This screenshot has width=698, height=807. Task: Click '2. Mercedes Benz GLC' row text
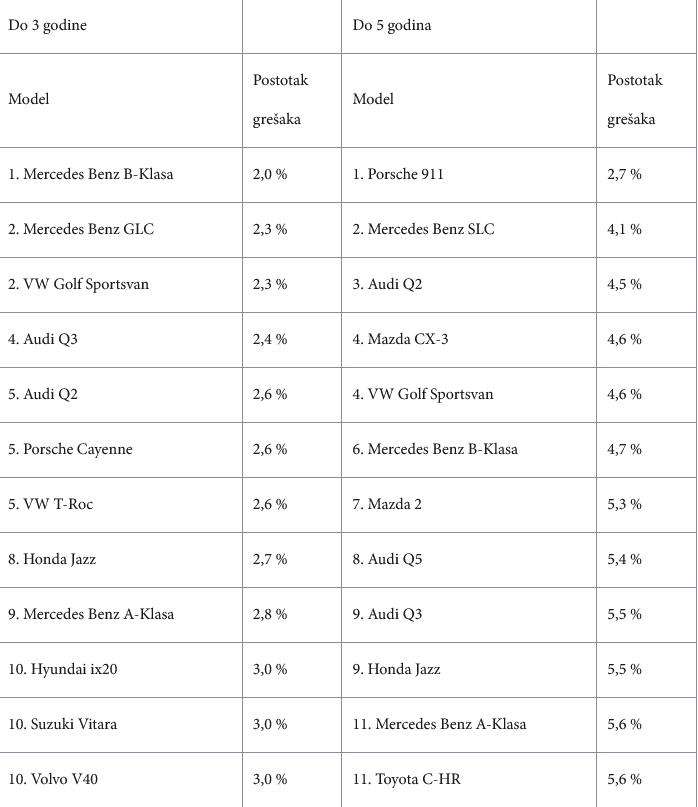click(x=81, y=229)
